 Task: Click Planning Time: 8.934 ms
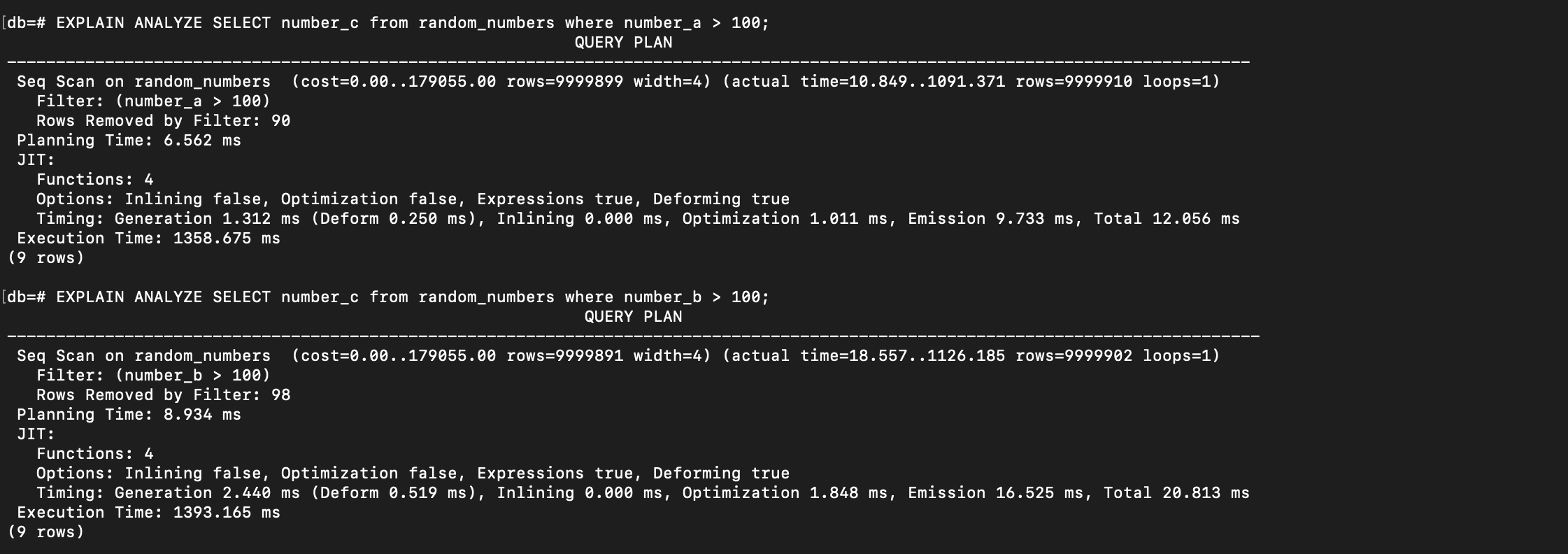[x=129, y=415]
